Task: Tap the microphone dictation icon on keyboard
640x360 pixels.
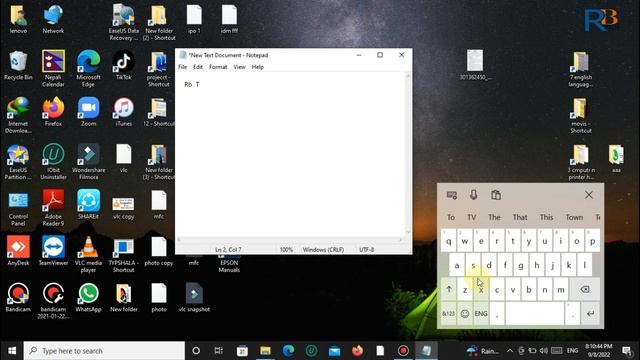Action: pyautogui.click(x=473, y=195)
